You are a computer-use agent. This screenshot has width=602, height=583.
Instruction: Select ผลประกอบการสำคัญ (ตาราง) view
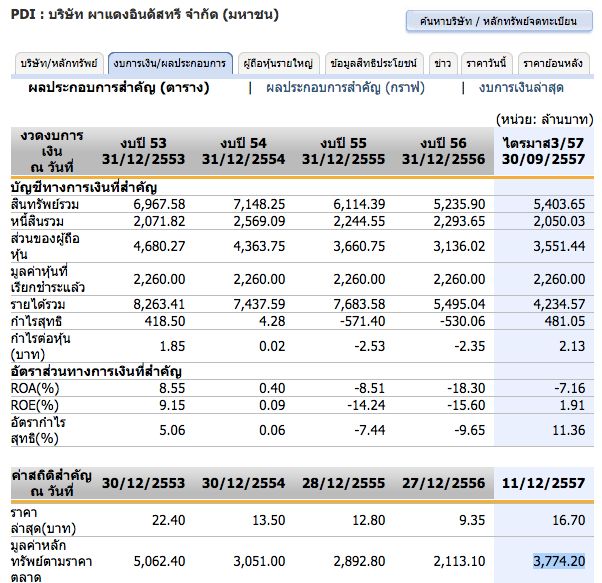(119, 88)
